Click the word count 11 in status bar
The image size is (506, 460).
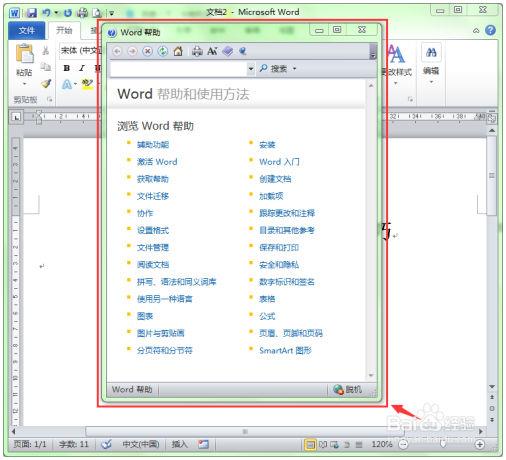pyautogui.click(x=73, y=444)
